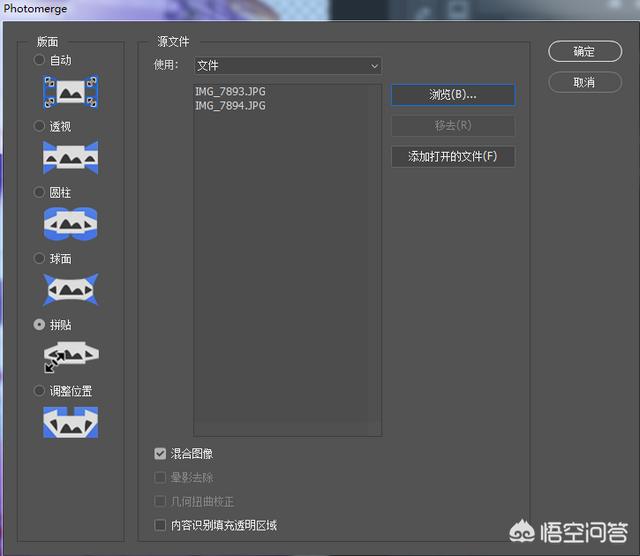Select IMG_7893.JPG in the file list

click(230, 91)
